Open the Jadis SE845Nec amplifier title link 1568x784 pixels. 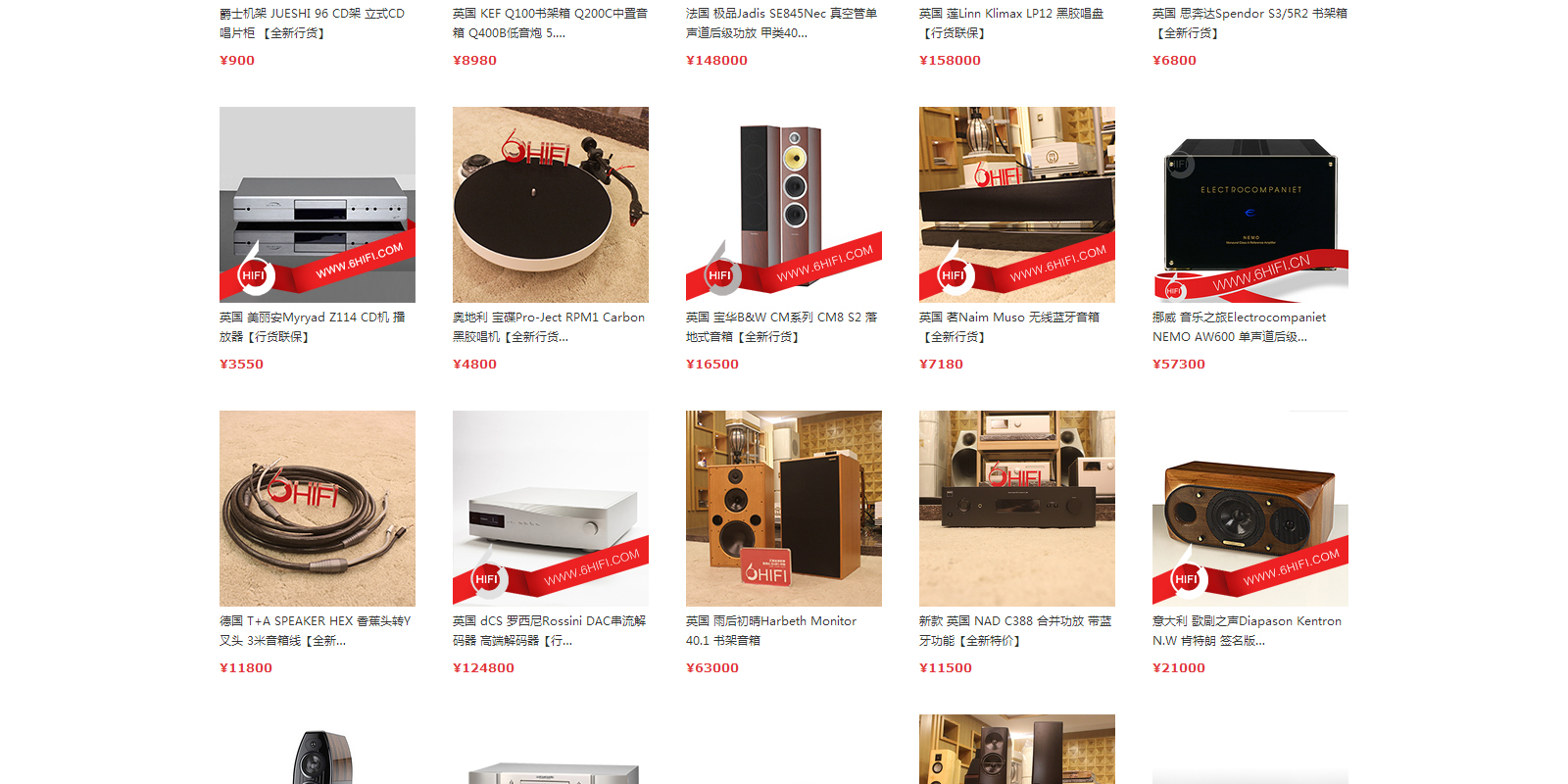[782, 24]
